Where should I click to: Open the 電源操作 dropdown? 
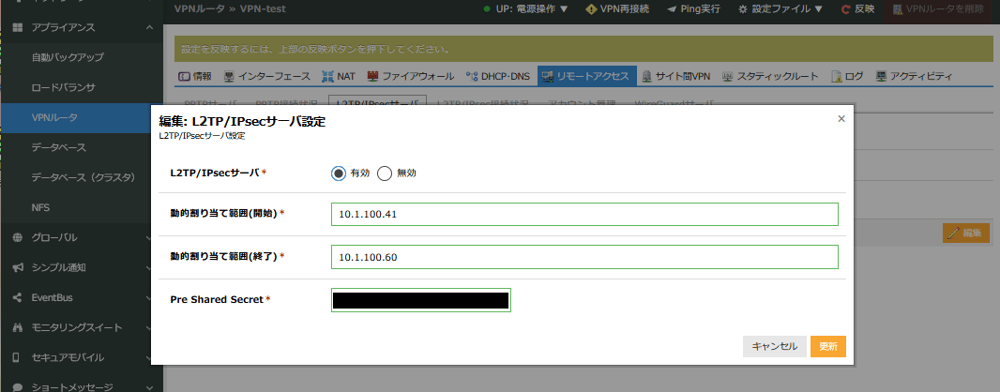526,10
